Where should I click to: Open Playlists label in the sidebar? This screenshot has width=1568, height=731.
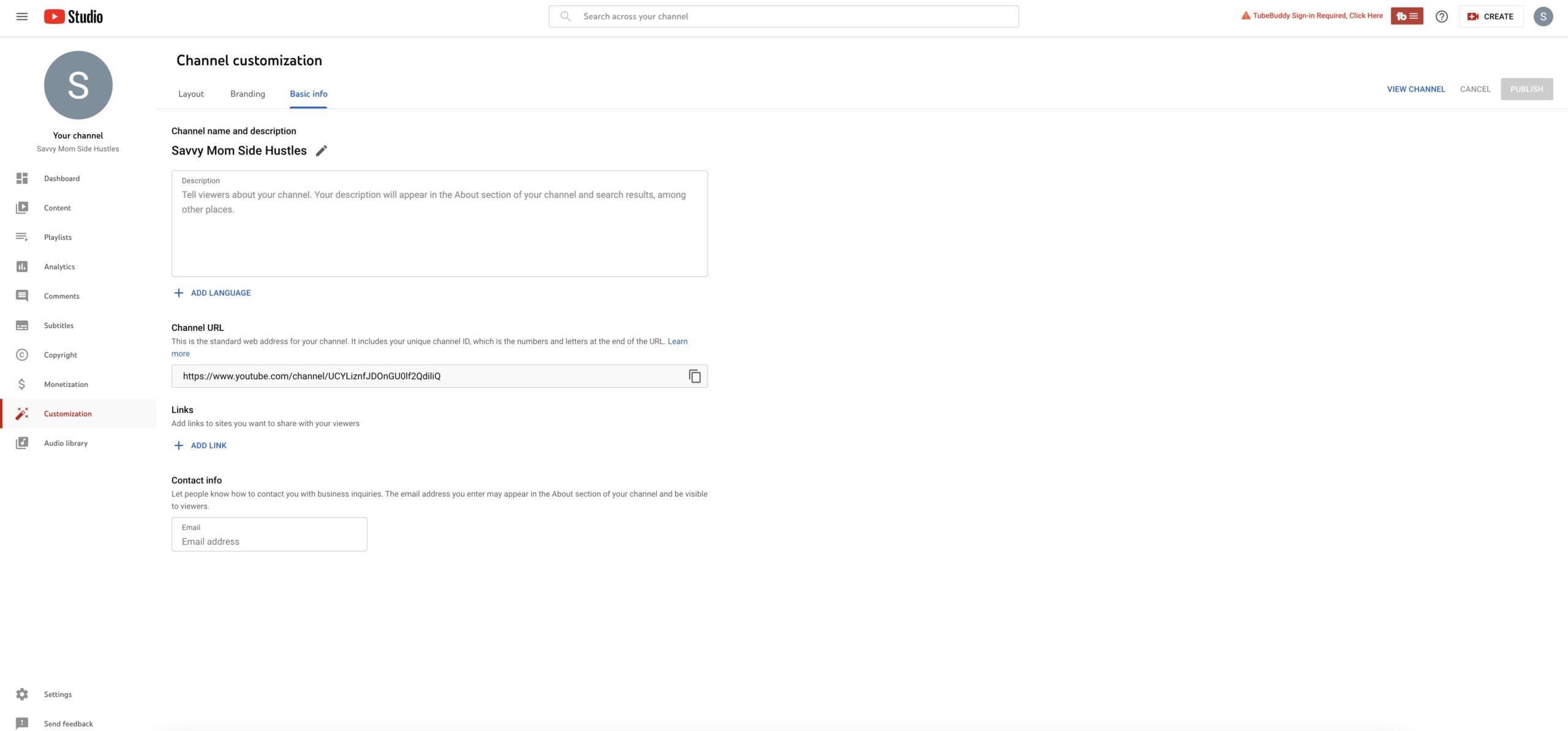[x=58, y=237]
